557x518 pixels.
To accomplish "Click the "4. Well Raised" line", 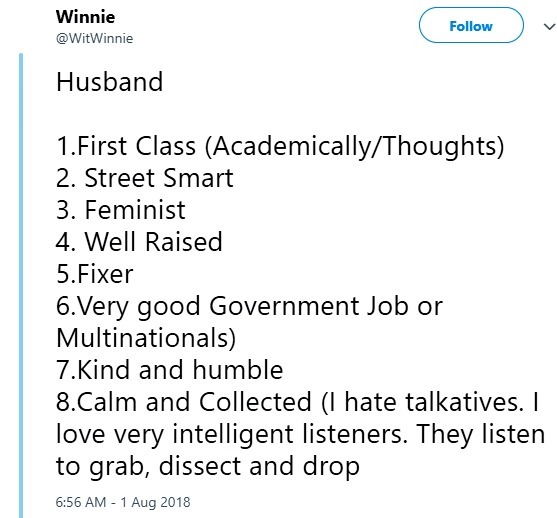I will [139, 242].
